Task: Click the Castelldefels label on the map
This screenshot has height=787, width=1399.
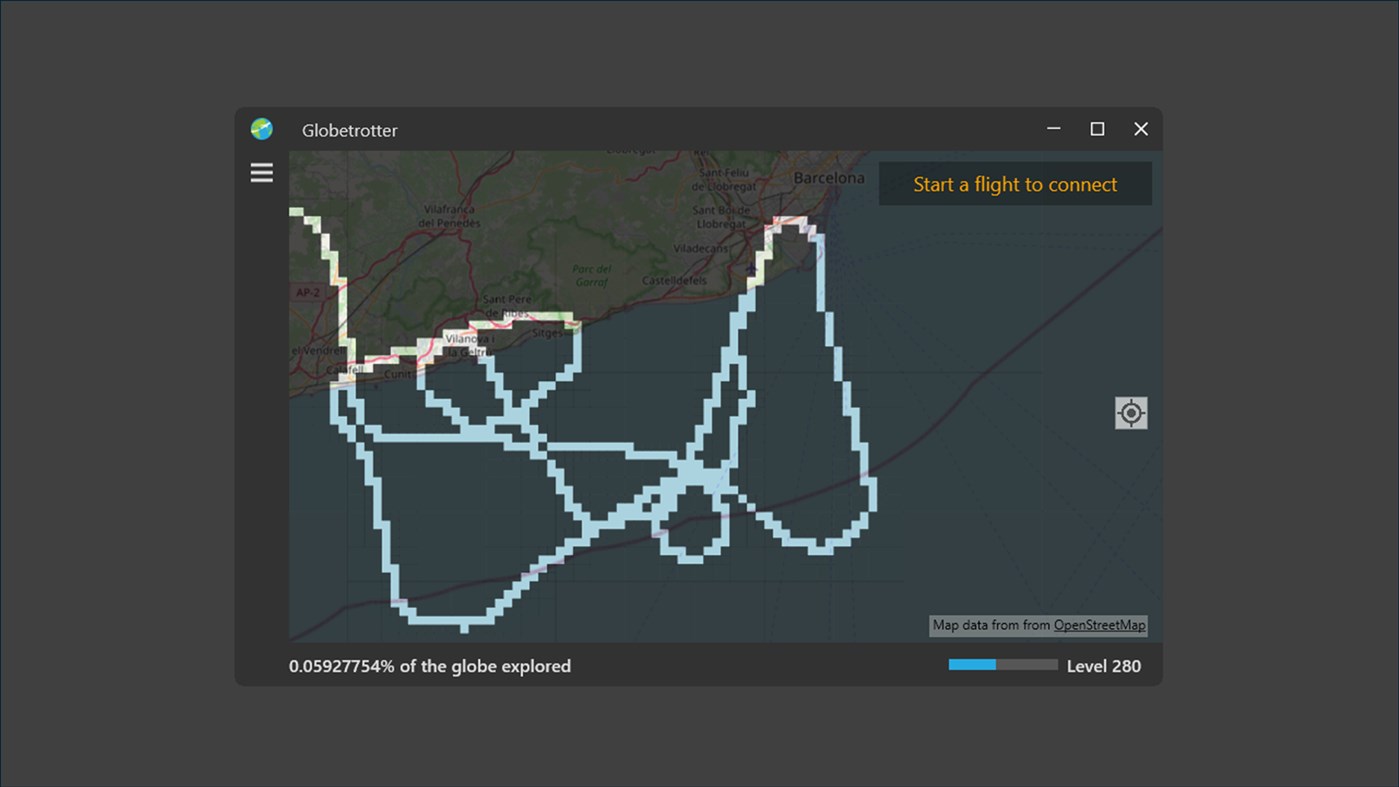Action: pos(675,281)
